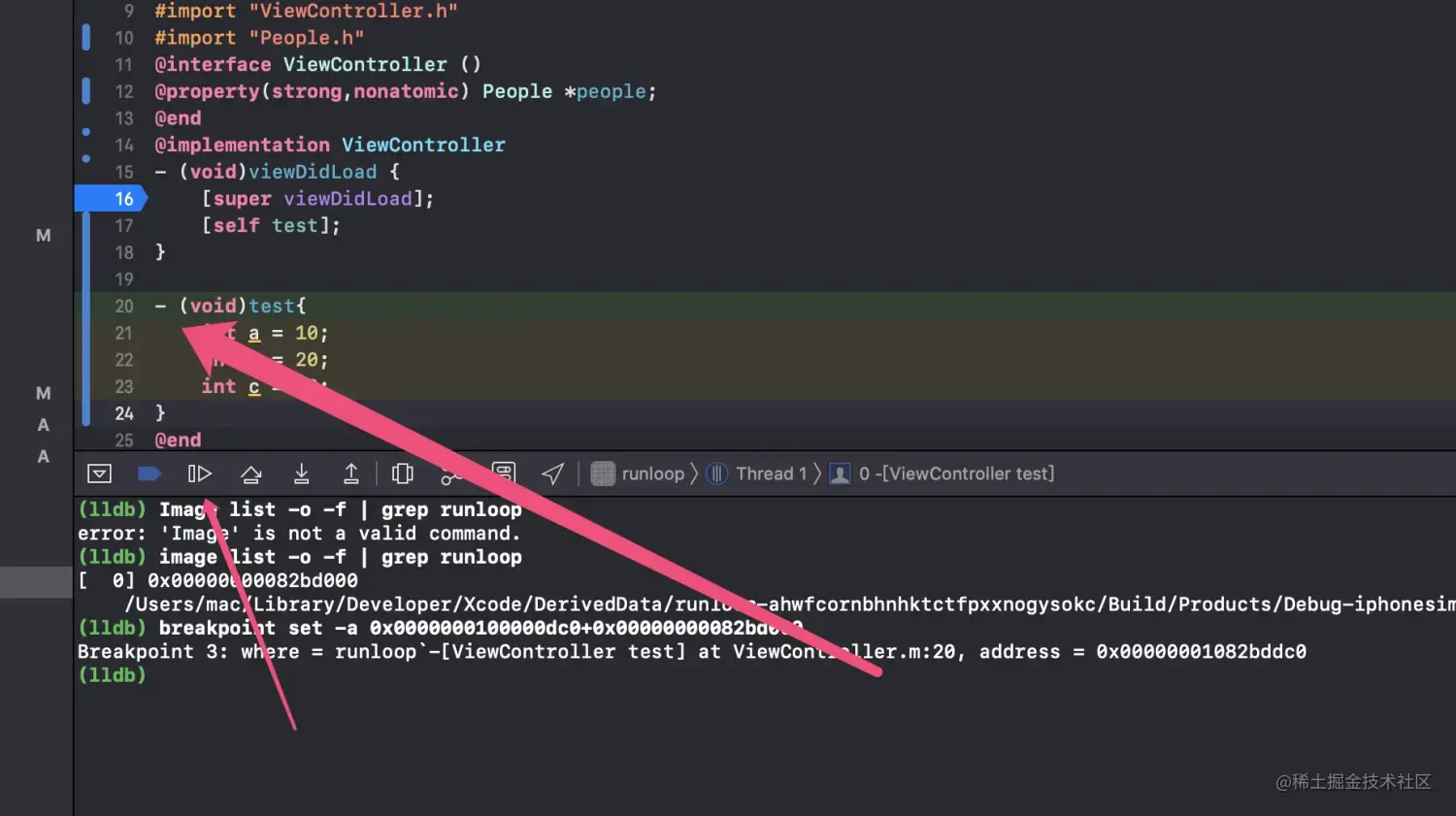Click ViewController class name on line 14

[423, 145]
